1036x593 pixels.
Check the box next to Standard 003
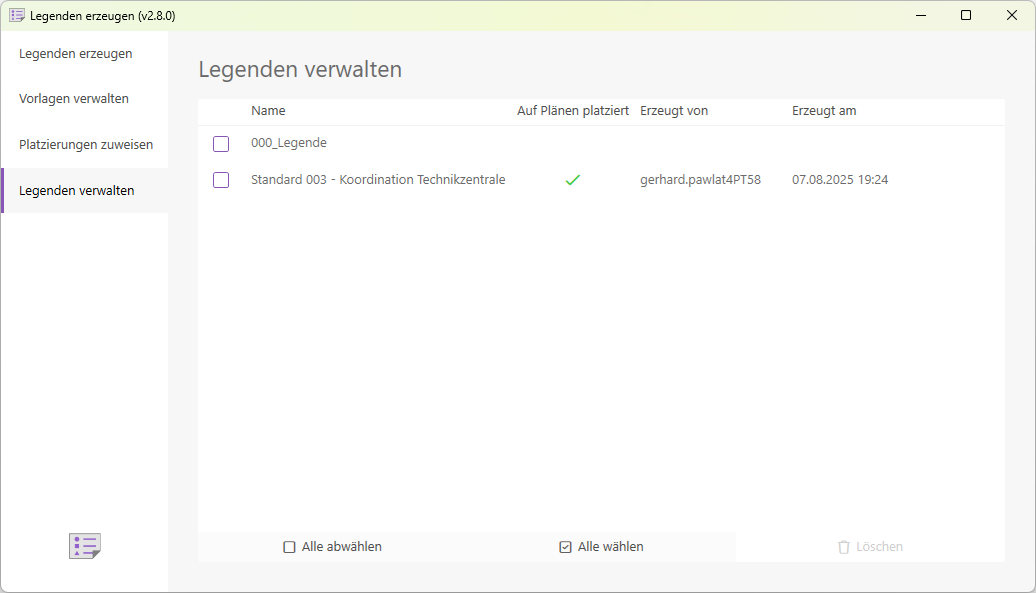(x=221, y=180)
